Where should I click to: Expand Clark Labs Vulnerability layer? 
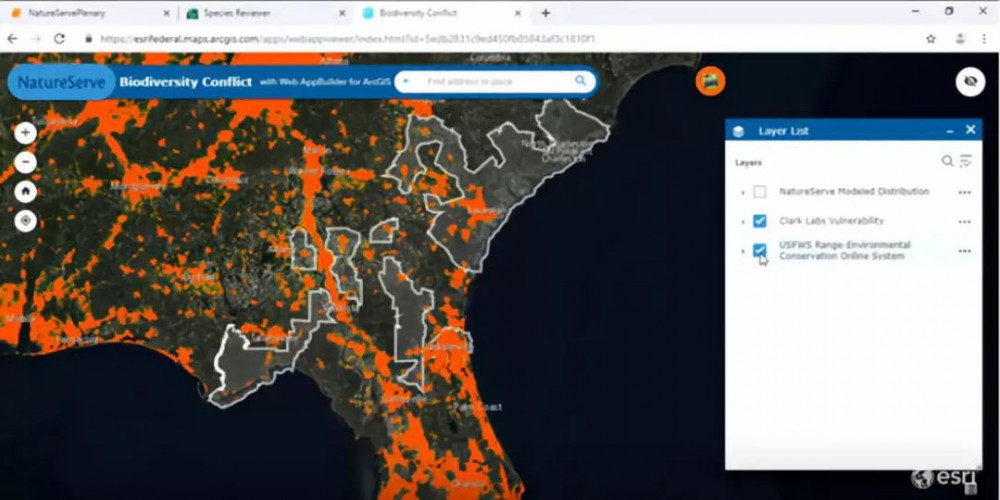click(x=742, y=221)
